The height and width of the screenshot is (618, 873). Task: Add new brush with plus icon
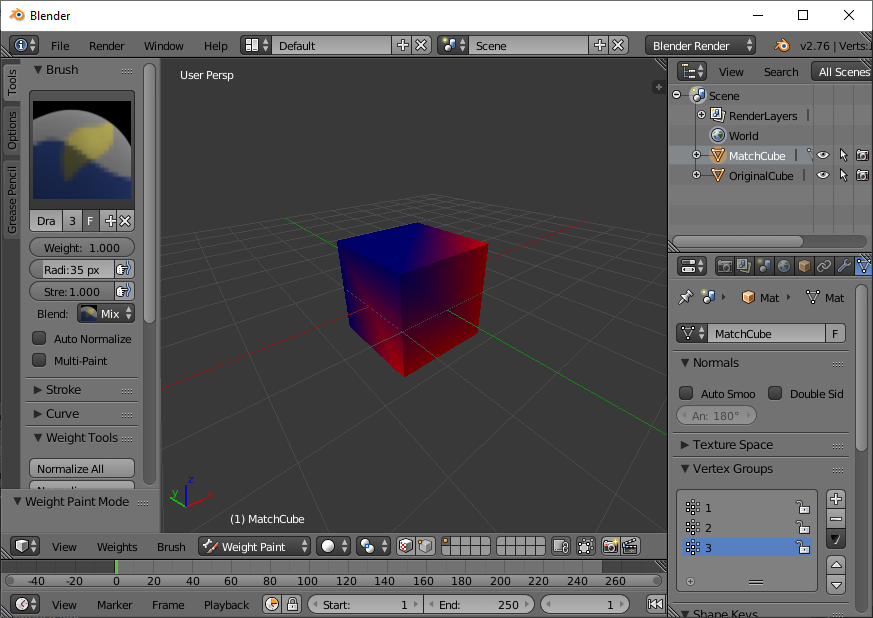click(x=110, y=221)
